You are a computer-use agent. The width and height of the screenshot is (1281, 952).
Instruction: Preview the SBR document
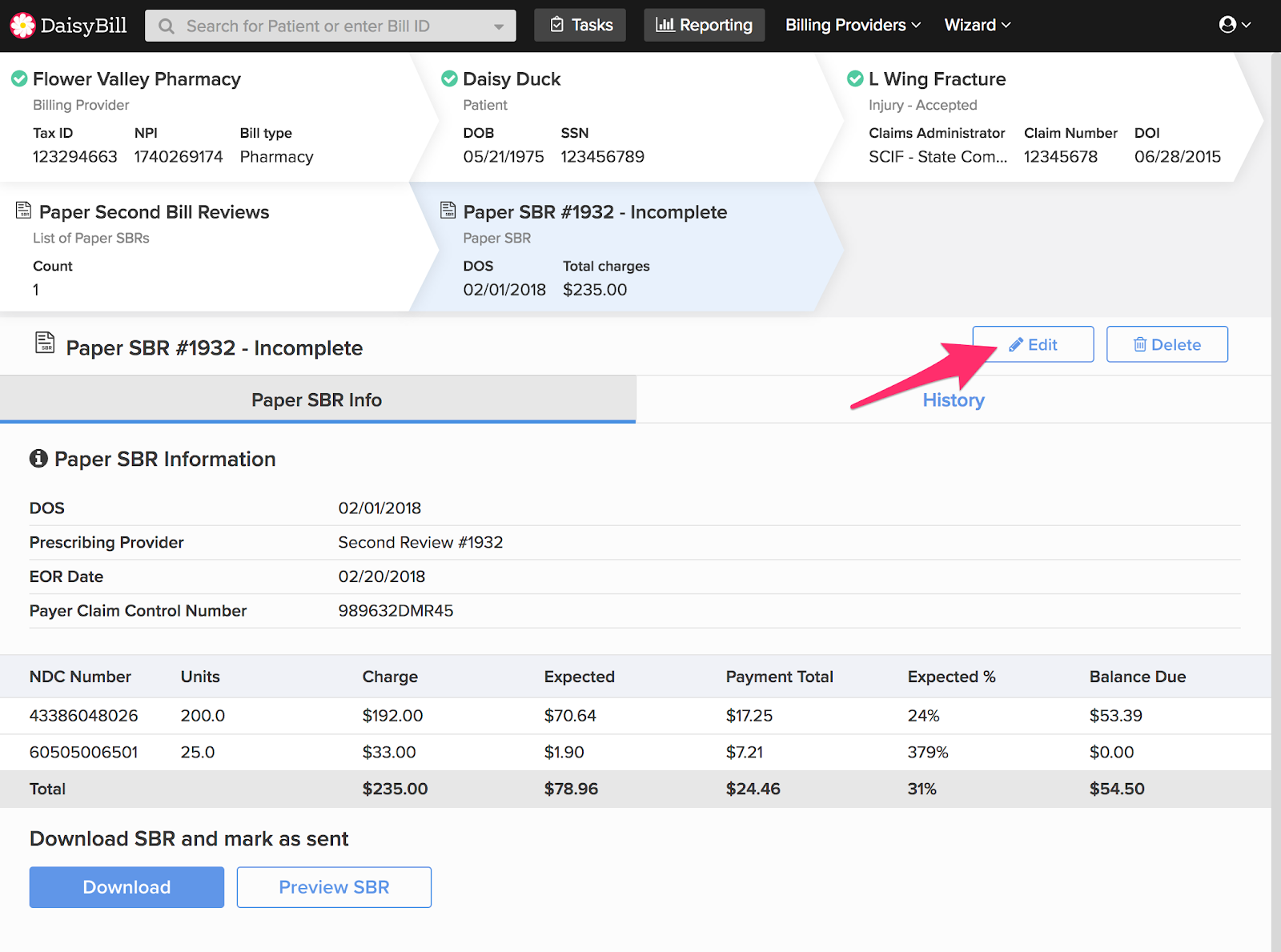coord(334,887)
